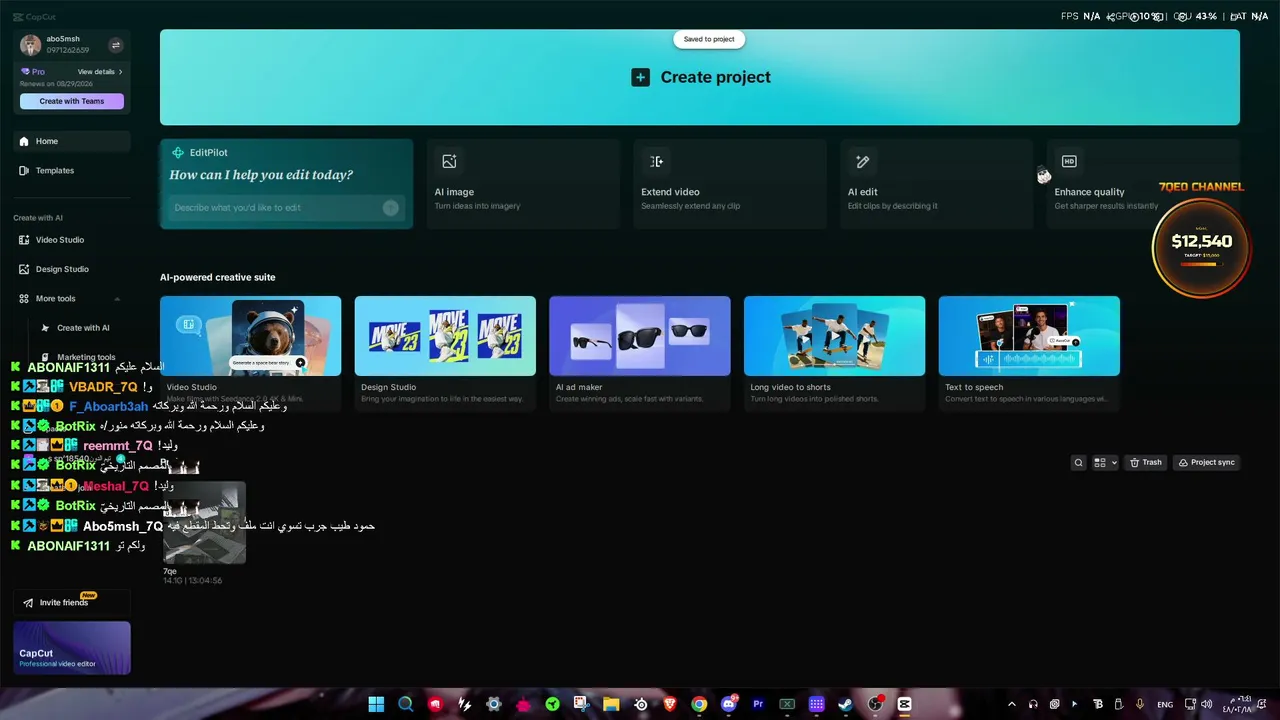1280x720 pixels.
Task: Open Adobe Premiere Pro from the taskbar
Action: tap(758, 704)
